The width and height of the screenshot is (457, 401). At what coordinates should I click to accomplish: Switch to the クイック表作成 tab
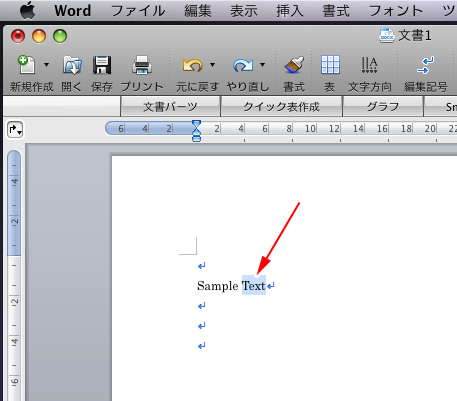281,107
